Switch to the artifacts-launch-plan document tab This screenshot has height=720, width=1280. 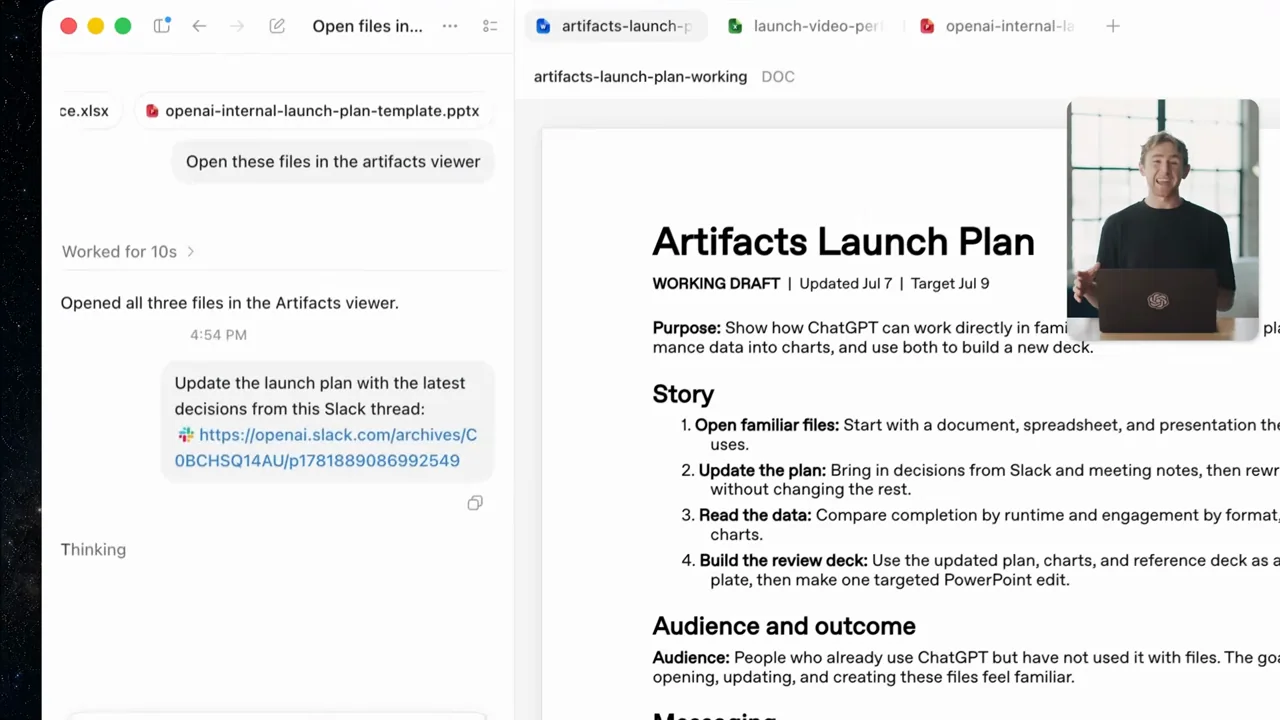point(616,26)
